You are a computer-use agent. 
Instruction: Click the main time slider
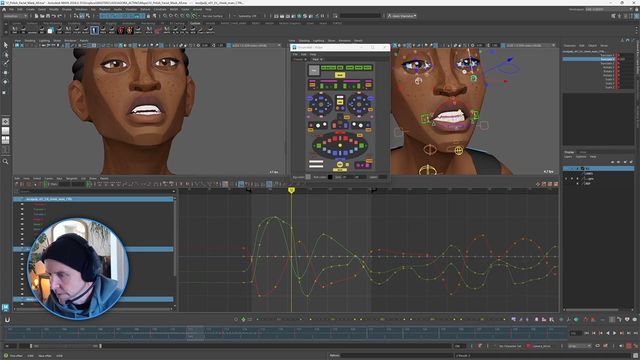point(287,333)
